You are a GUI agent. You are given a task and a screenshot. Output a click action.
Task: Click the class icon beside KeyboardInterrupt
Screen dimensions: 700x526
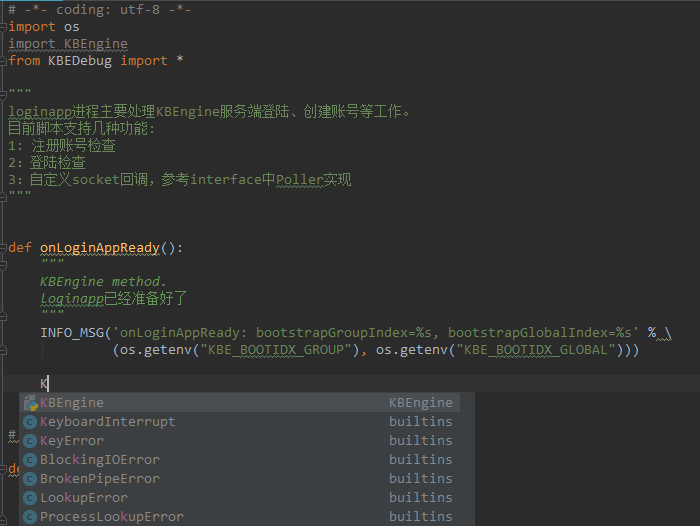(x=30, y=422)
